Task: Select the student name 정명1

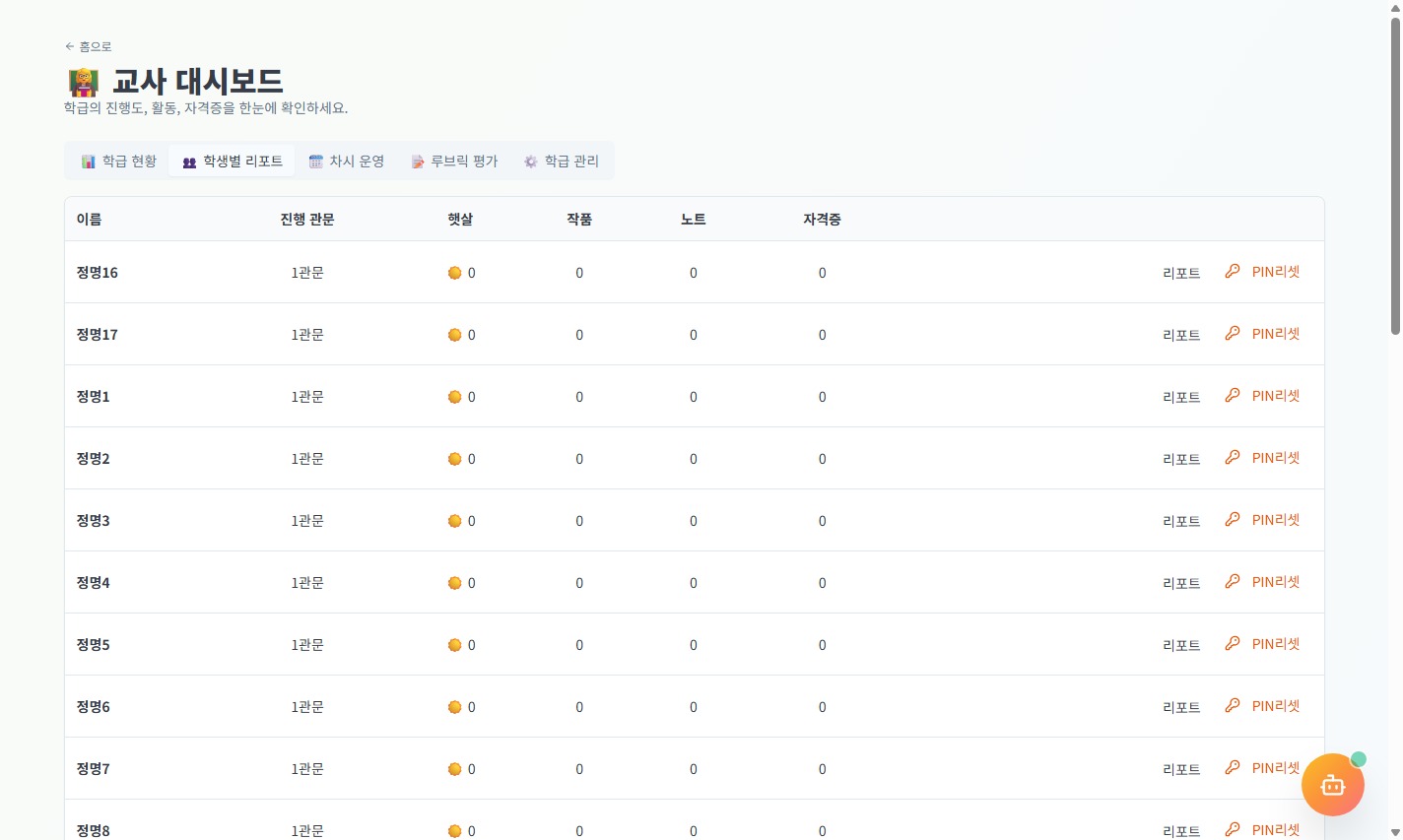Action: pyautogui.click(x=94, y=397)
